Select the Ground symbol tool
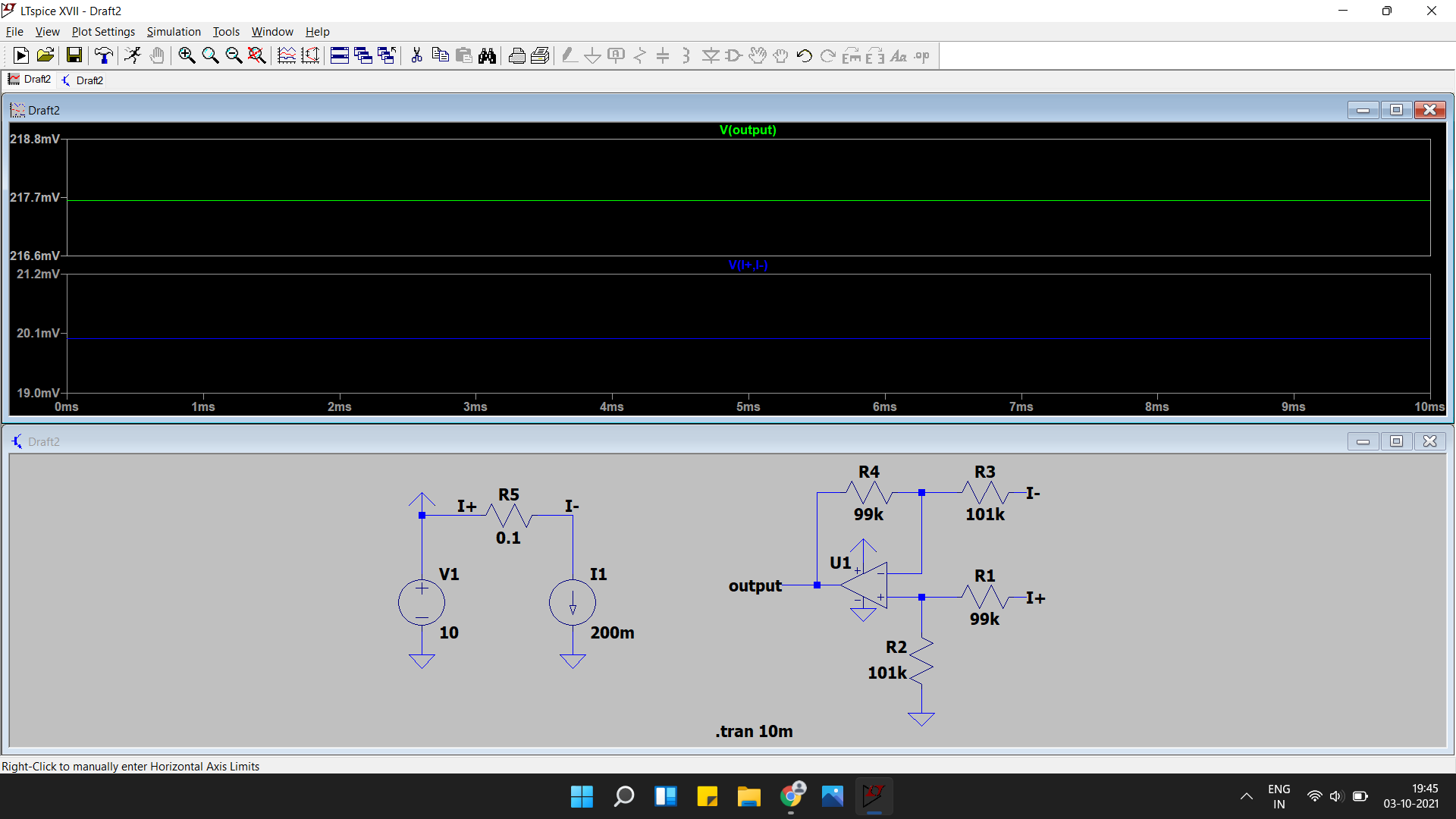Viewport: 1456px width, 819px height. coord(593,55)
